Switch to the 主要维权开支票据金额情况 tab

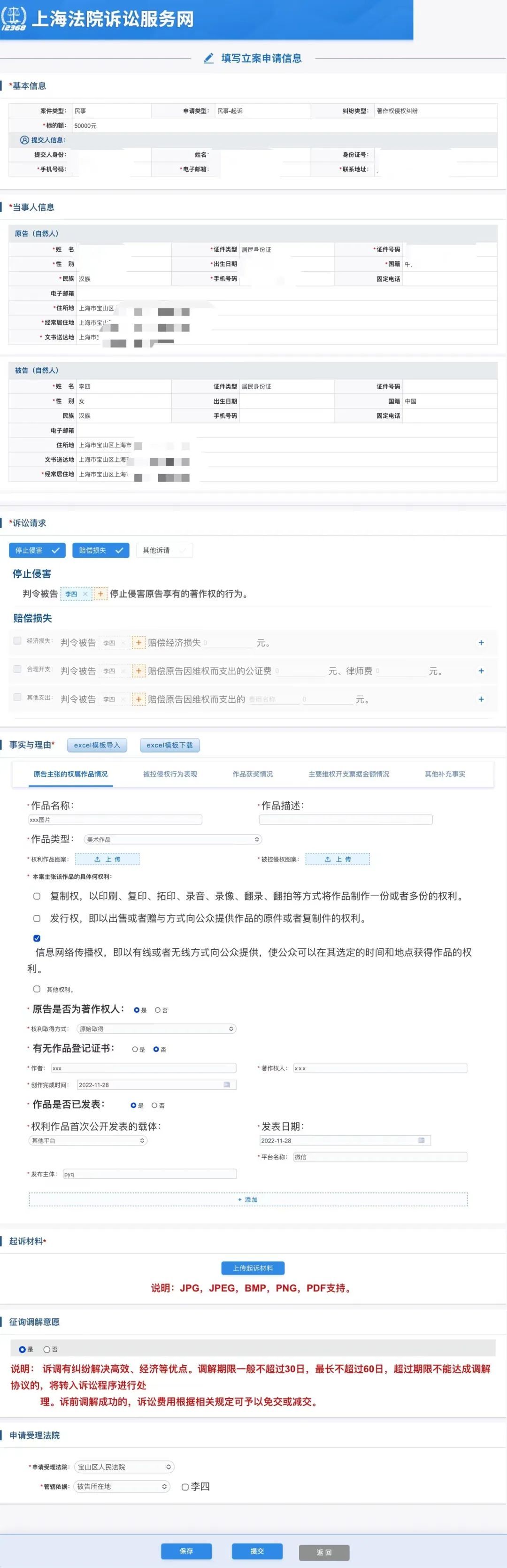pyautogui.click(x=349, y=774)
